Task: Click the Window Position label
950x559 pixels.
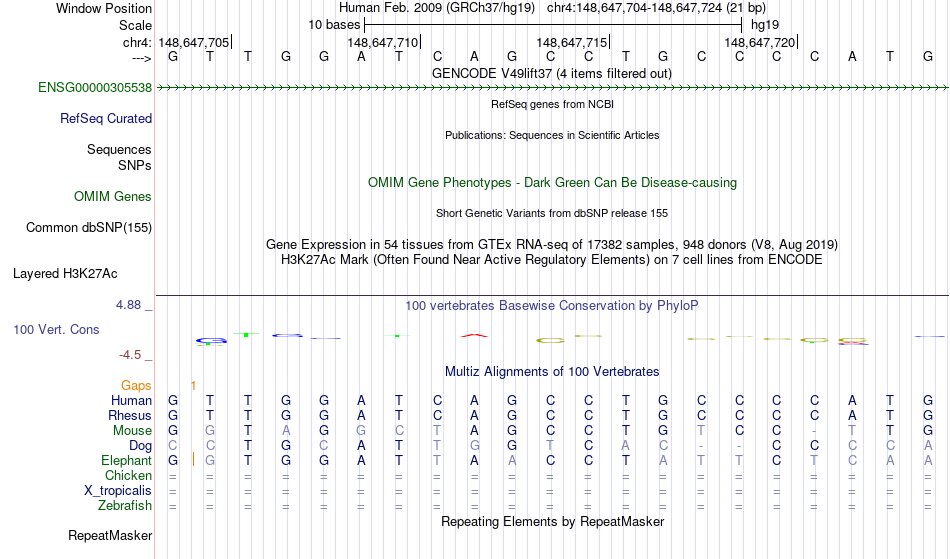Action: click(x=104, y=8)
